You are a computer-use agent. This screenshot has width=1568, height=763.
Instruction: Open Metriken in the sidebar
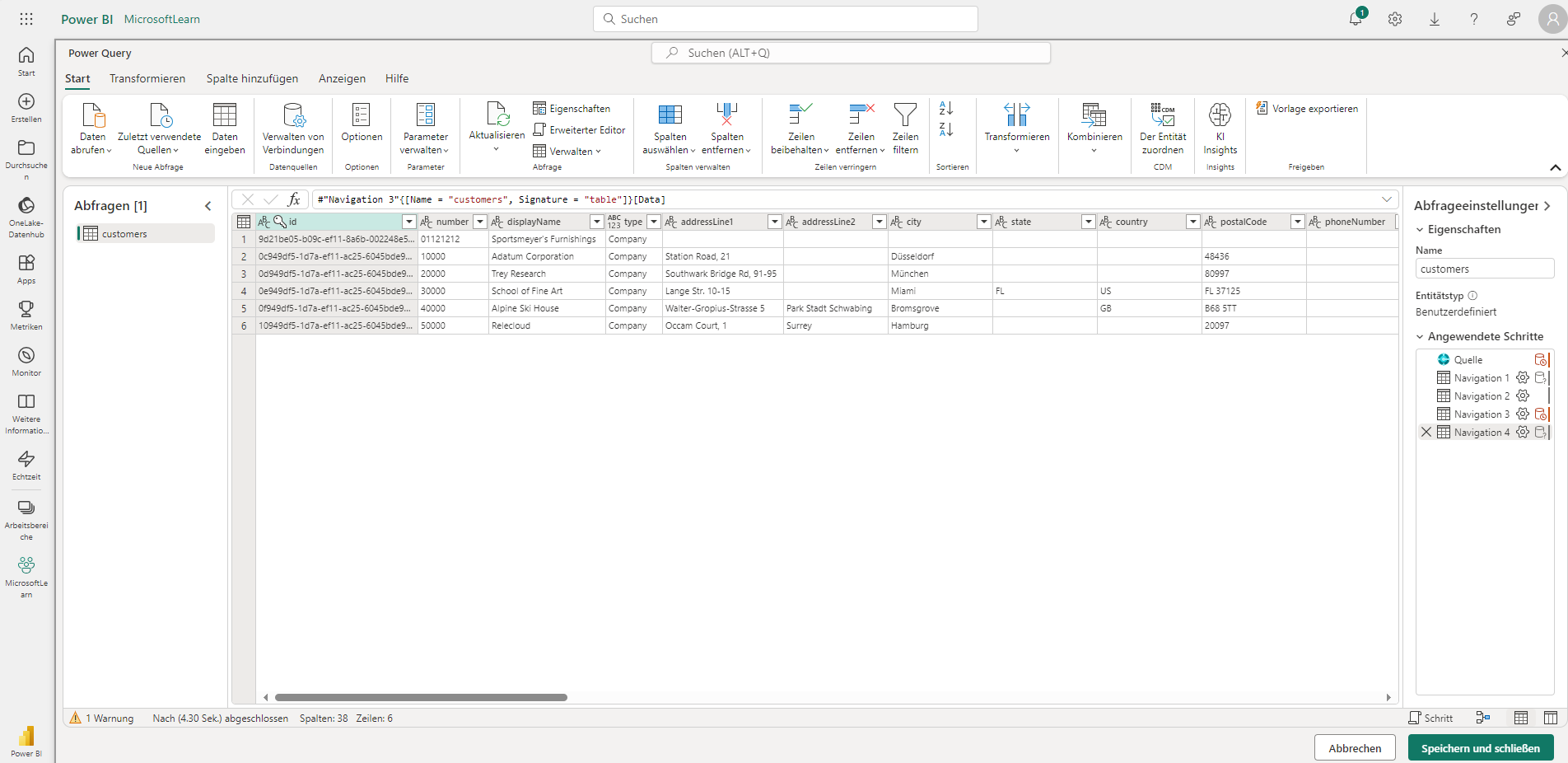click(26, 315)
